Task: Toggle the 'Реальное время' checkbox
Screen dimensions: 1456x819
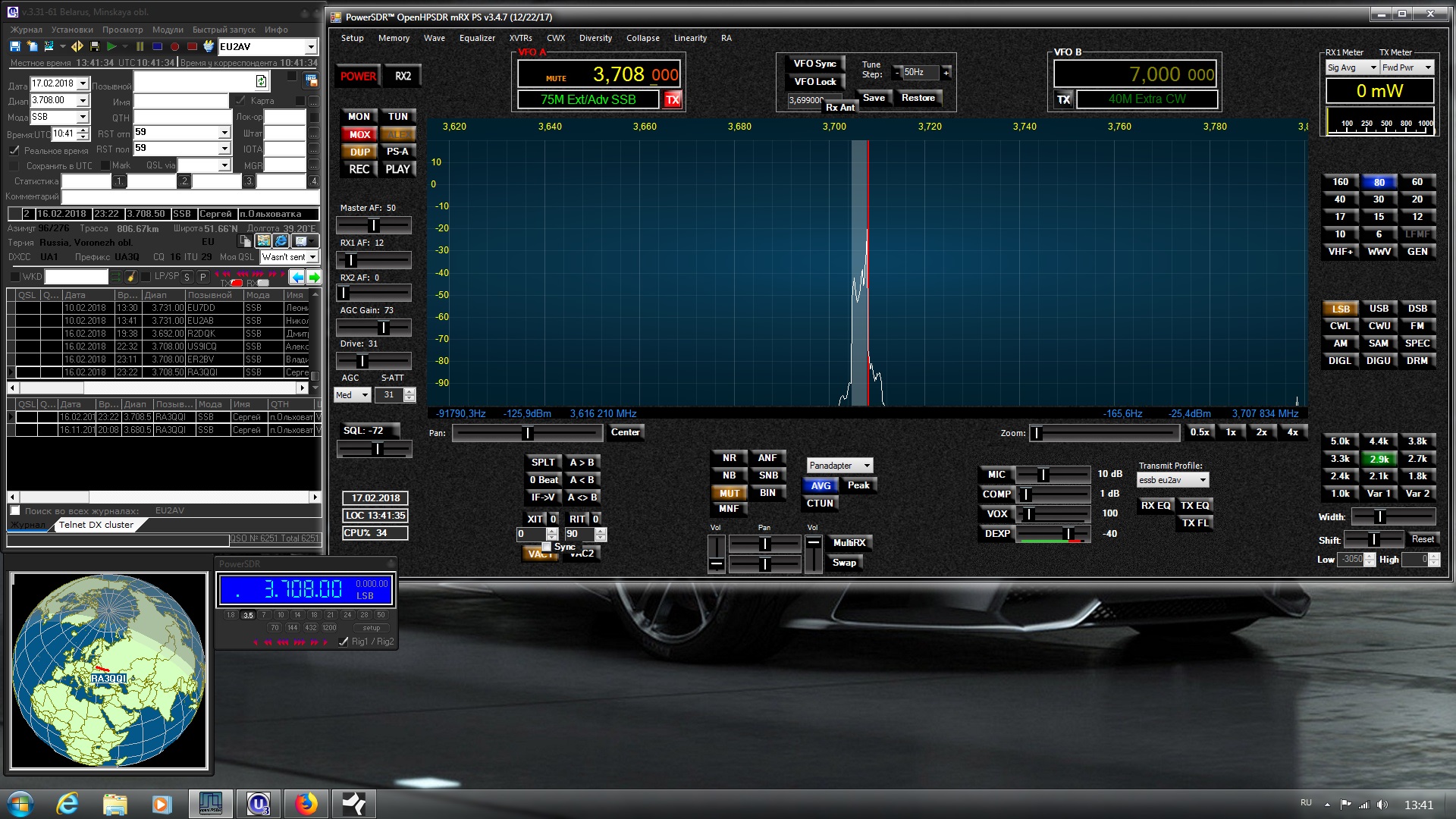Action: point(14,150)
